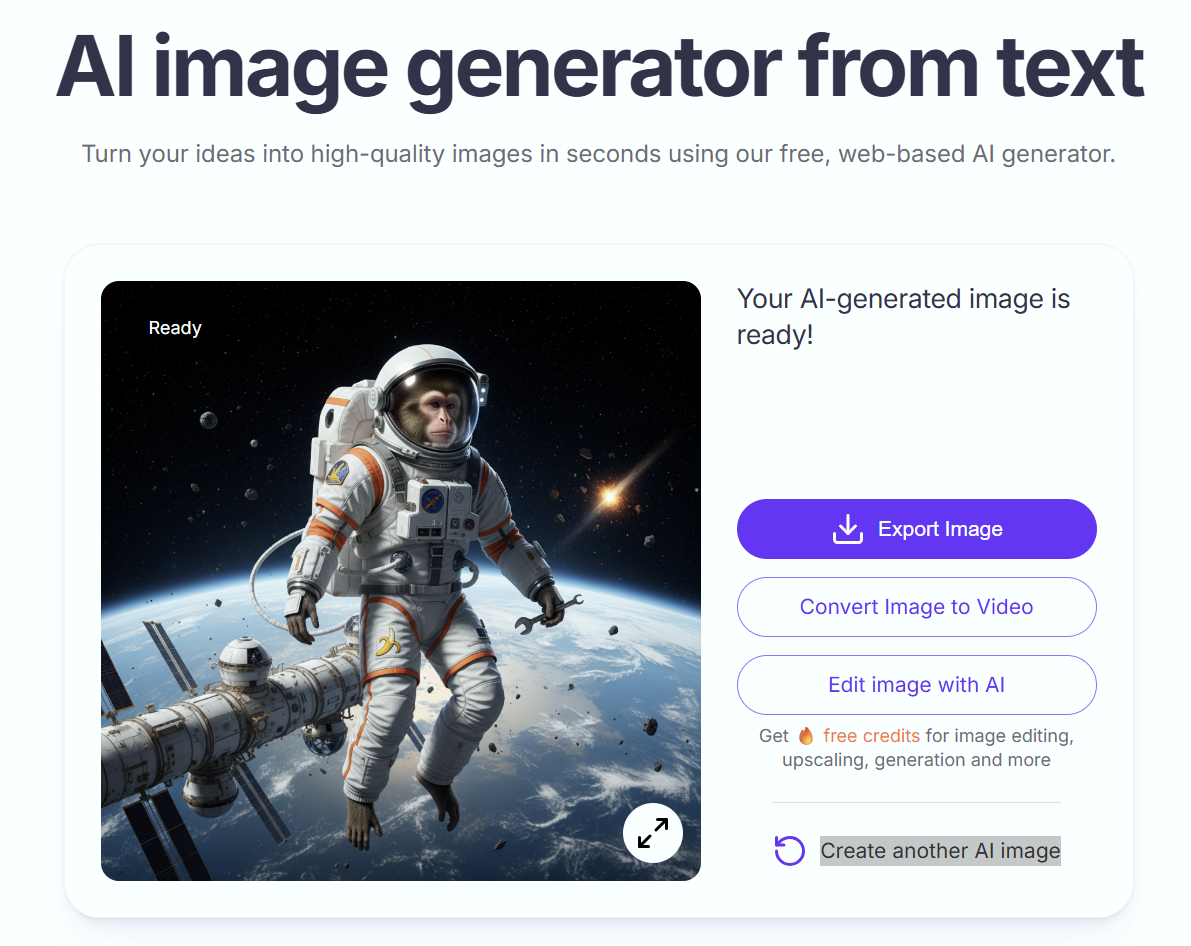This screenshot has height=946, width=1191.
Task: Select Create another AI image
Action: pyautogui.click(x=940, y=850)
